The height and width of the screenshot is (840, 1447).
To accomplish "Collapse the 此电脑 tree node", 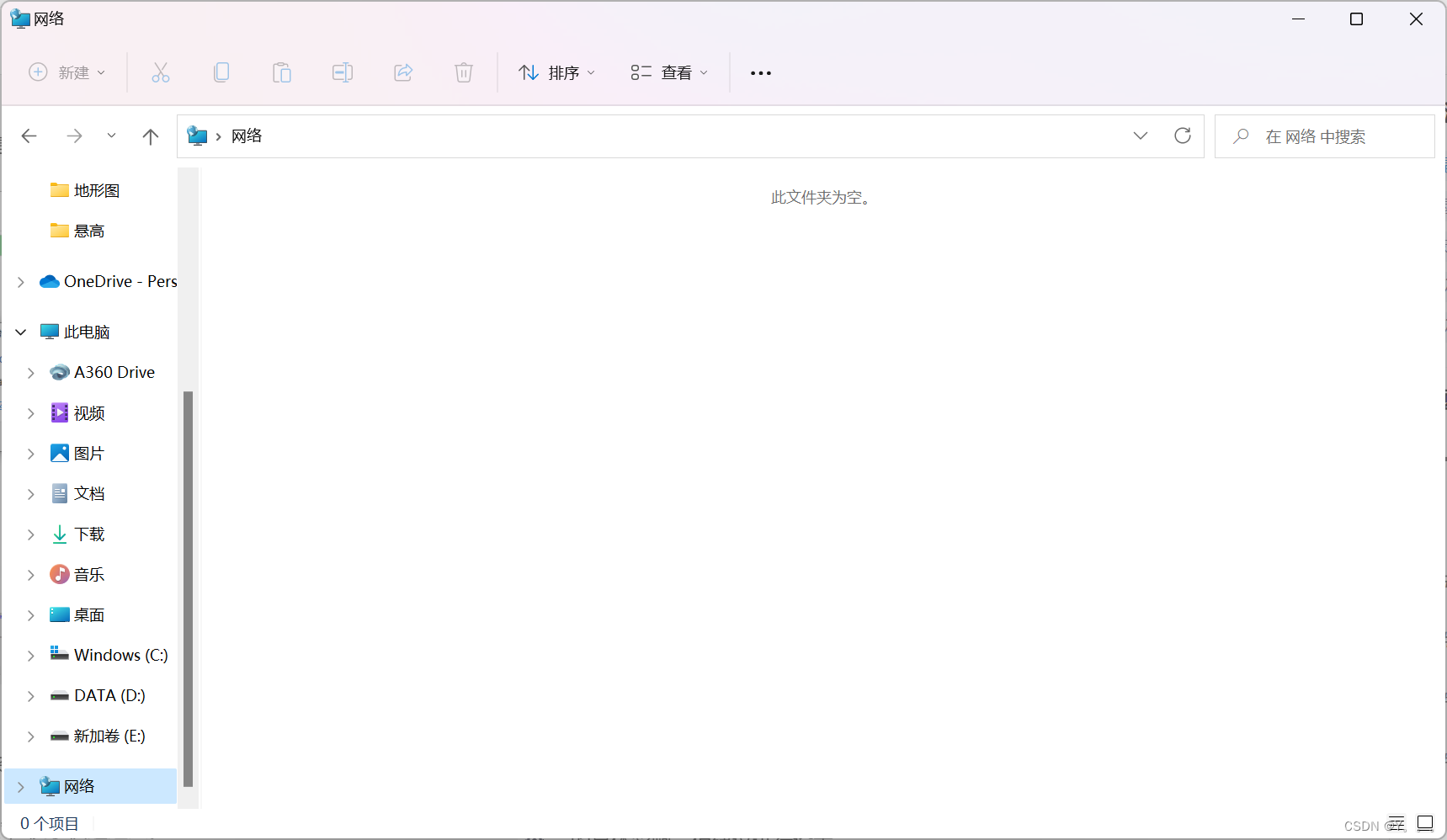I will click(21, 332).
